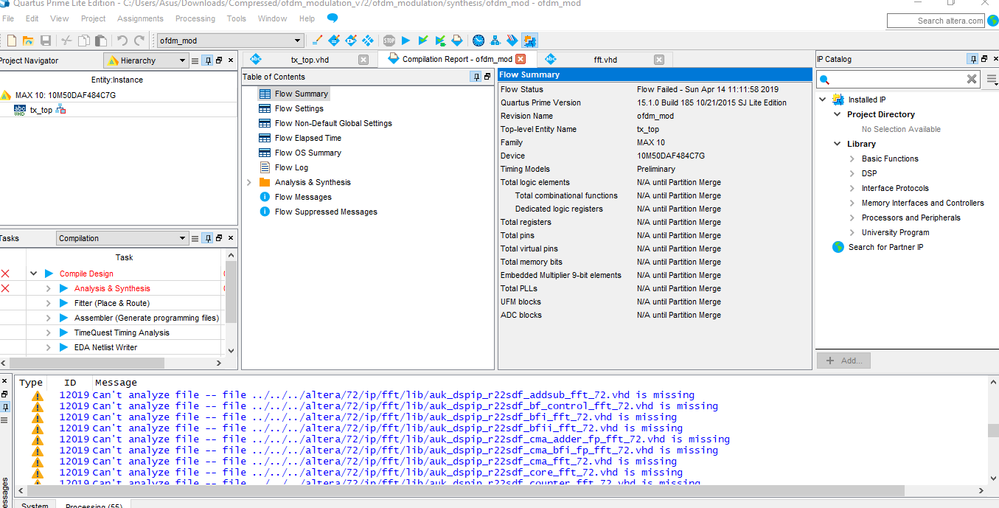Click the Stop Processing icon in toolbar
The height and width of the screenshot is (508, 999).
(389, 40)
